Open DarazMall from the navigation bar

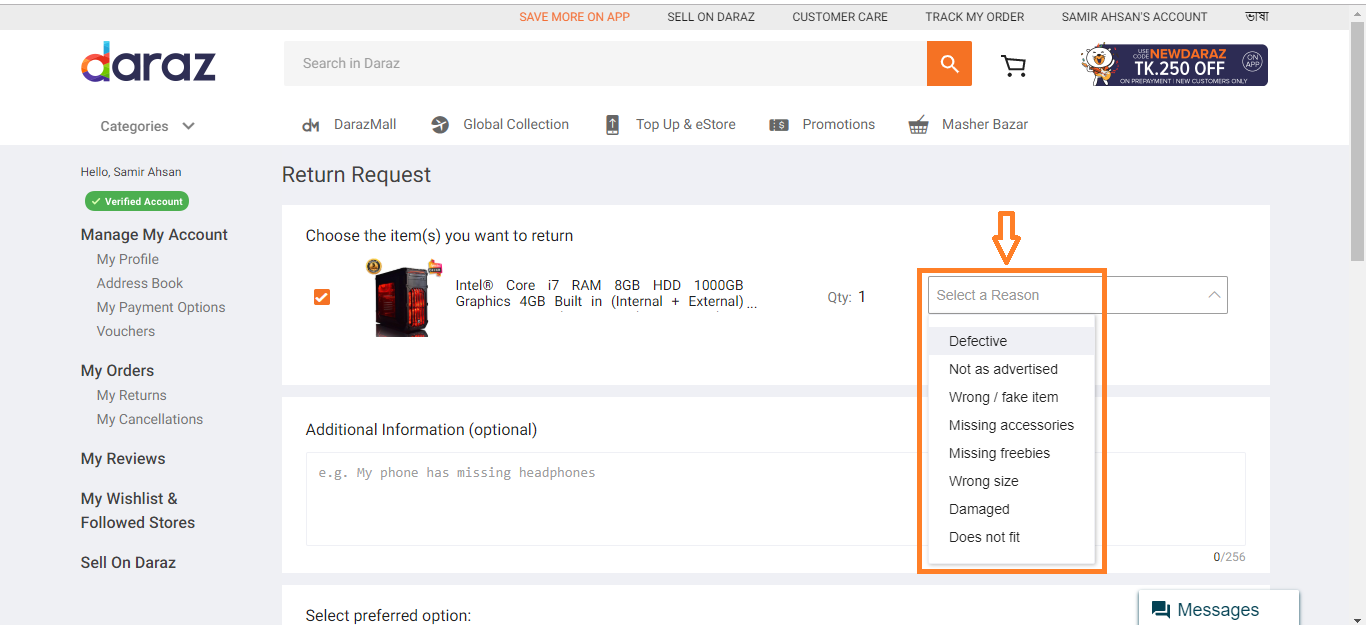pos(350,125)
